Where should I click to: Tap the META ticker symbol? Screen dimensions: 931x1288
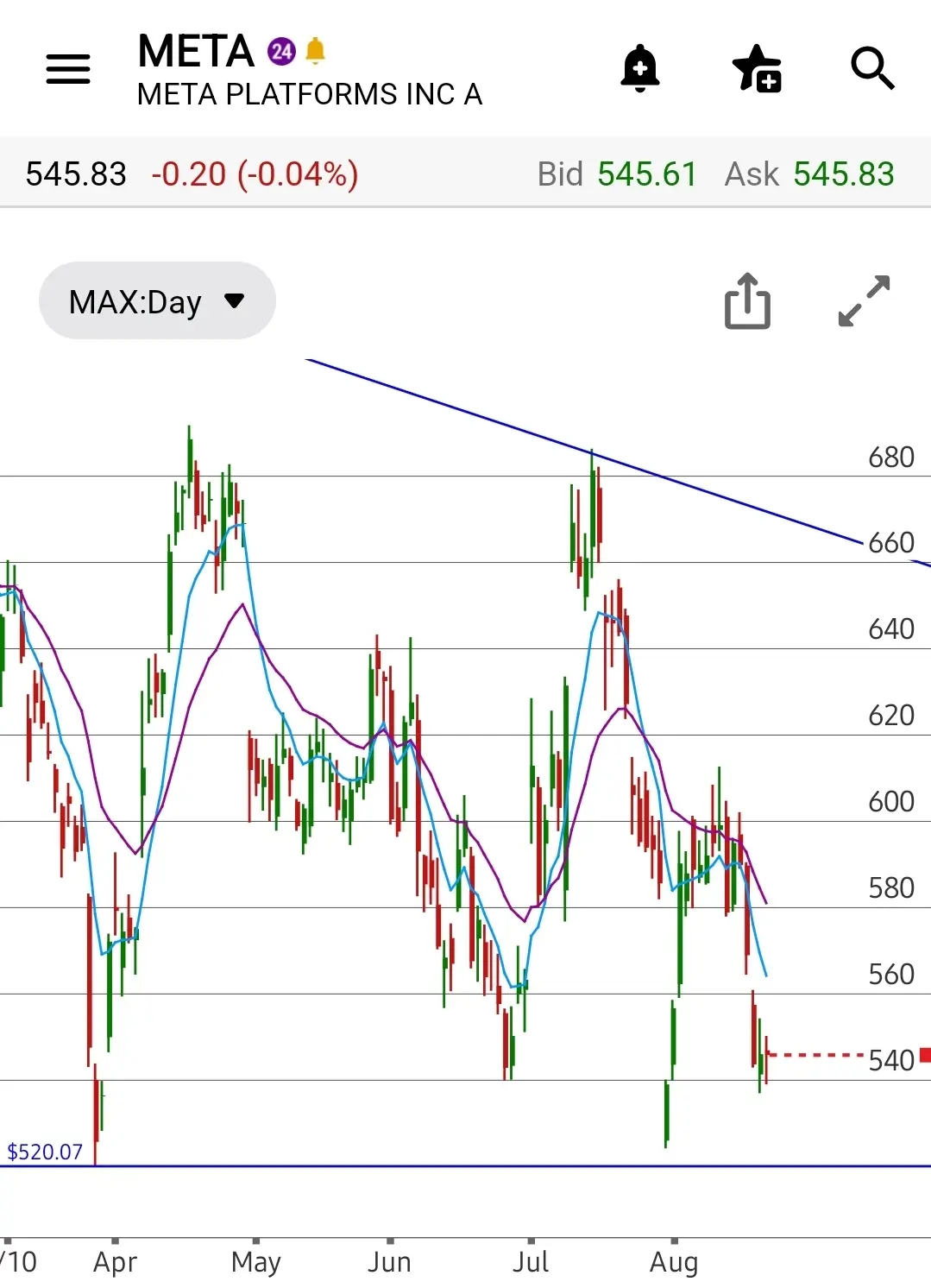click(x=196, y=52)
